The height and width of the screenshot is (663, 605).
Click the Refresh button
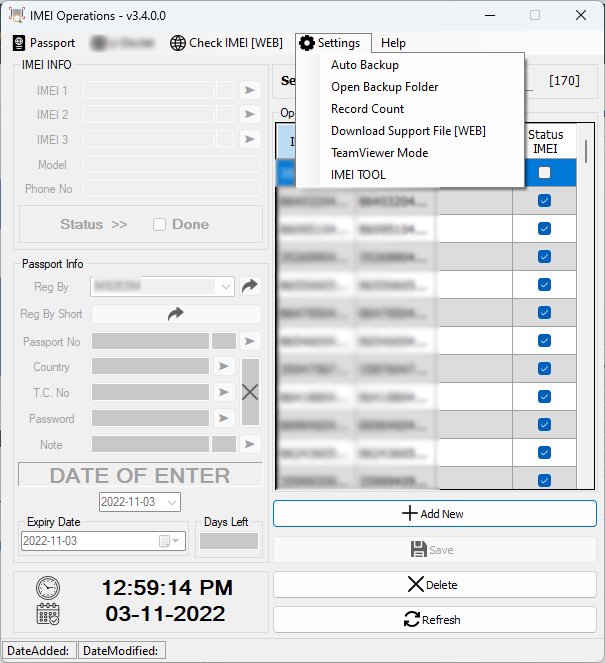(435, 620)
